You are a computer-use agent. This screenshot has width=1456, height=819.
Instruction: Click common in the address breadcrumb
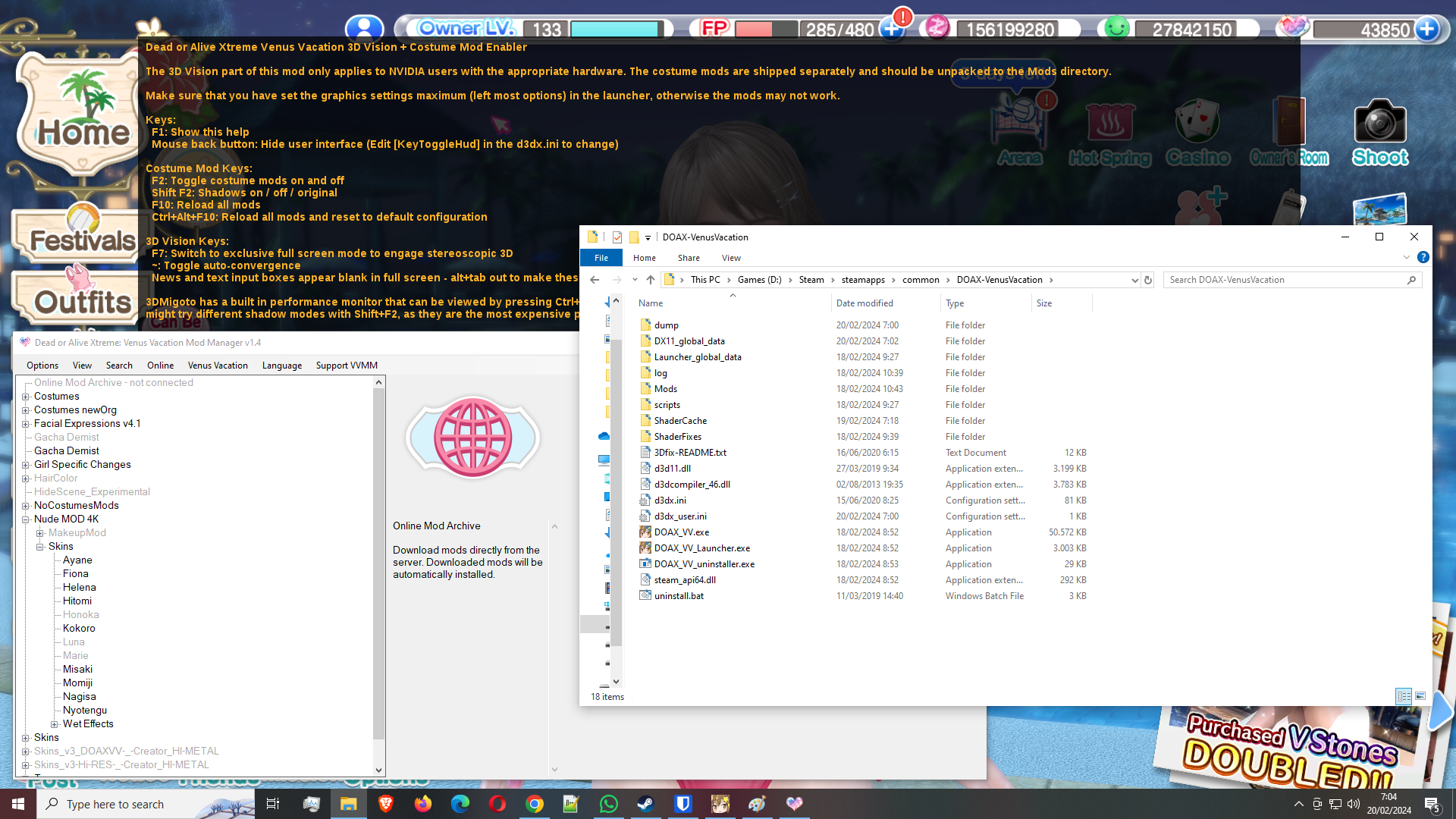(921, 280)
